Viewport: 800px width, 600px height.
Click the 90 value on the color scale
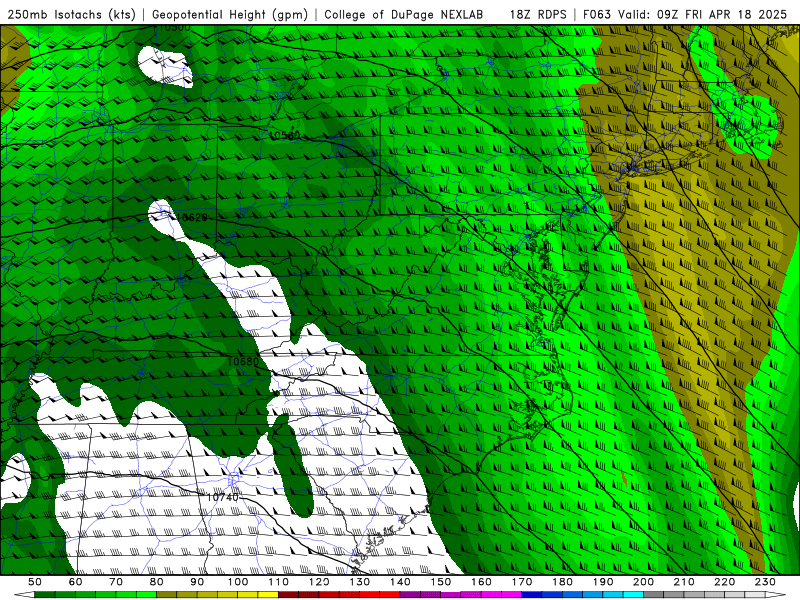tap(197, 582)
